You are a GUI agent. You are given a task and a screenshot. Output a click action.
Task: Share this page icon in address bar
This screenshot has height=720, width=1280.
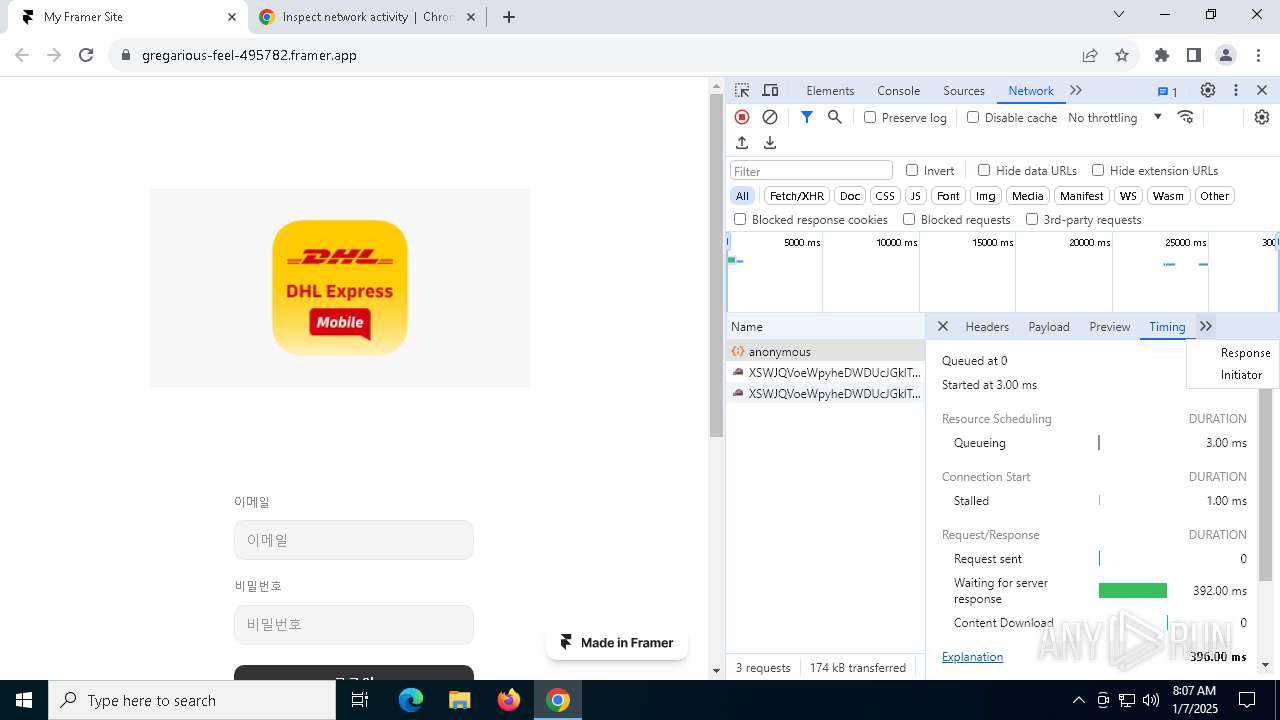pos(1090,55)
